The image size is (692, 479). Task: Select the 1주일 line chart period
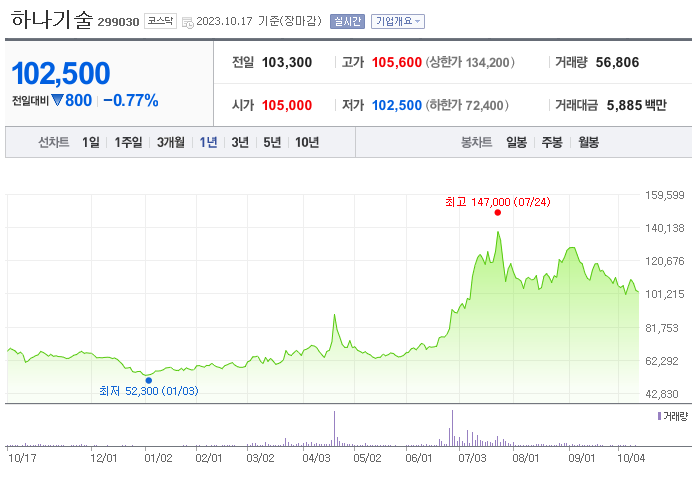[x=128, y=142]
